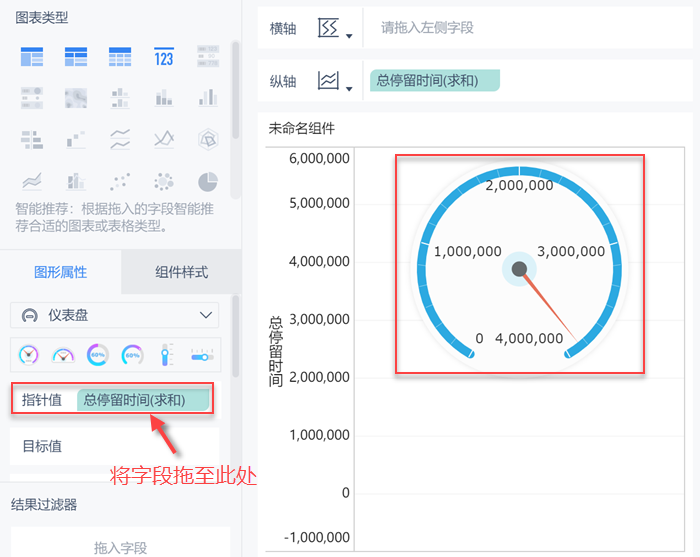Select the contrast bar chart type
Screen dimensions: 700x557
(x=32, y=140)
